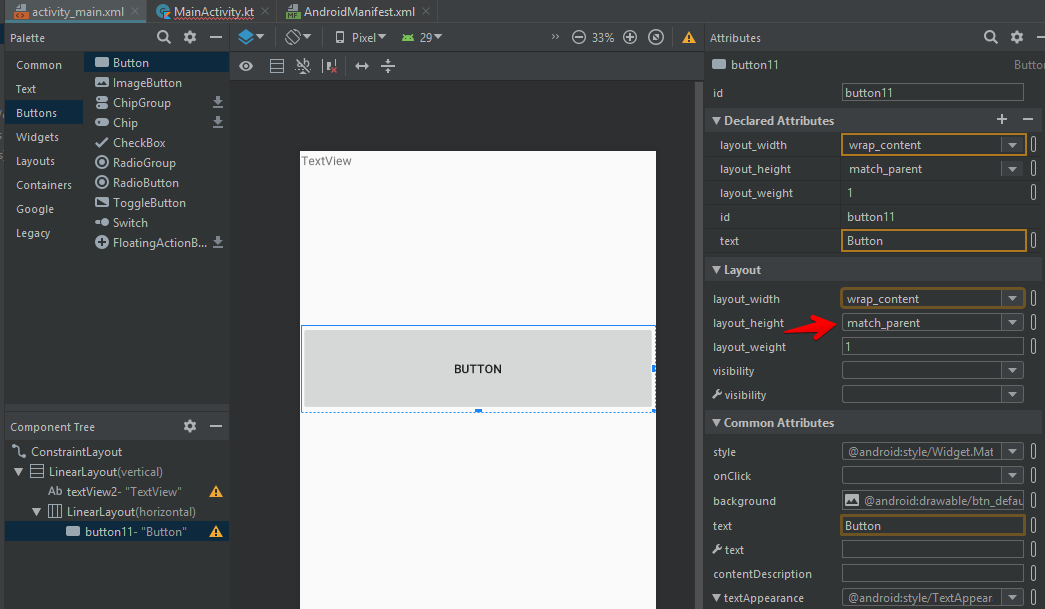
Task: Toggle view options eye icon
Action: tap(246, 66)
